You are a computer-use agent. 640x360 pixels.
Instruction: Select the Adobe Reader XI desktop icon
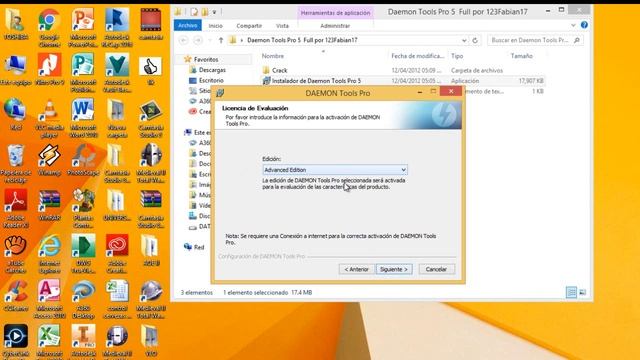(x=16, y=208)
